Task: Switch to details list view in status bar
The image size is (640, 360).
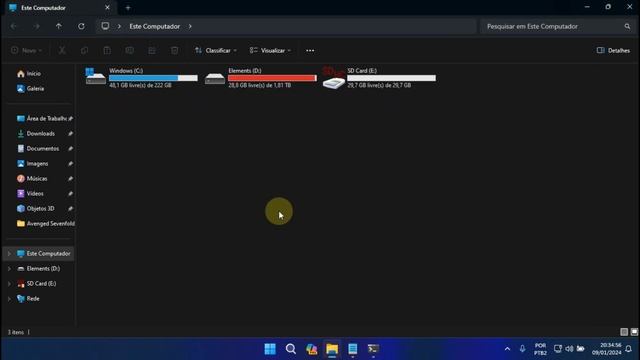Action: pyautogui.click(x=624, y=332)
